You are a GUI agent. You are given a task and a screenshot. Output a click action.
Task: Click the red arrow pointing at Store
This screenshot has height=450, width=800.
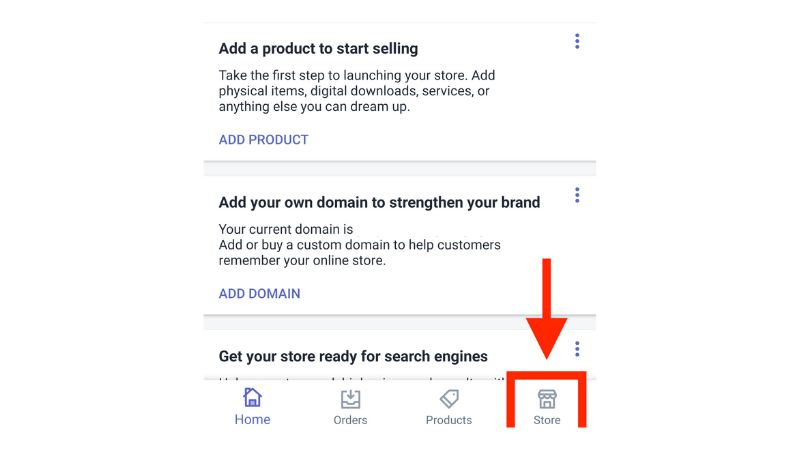pos(546,309)
